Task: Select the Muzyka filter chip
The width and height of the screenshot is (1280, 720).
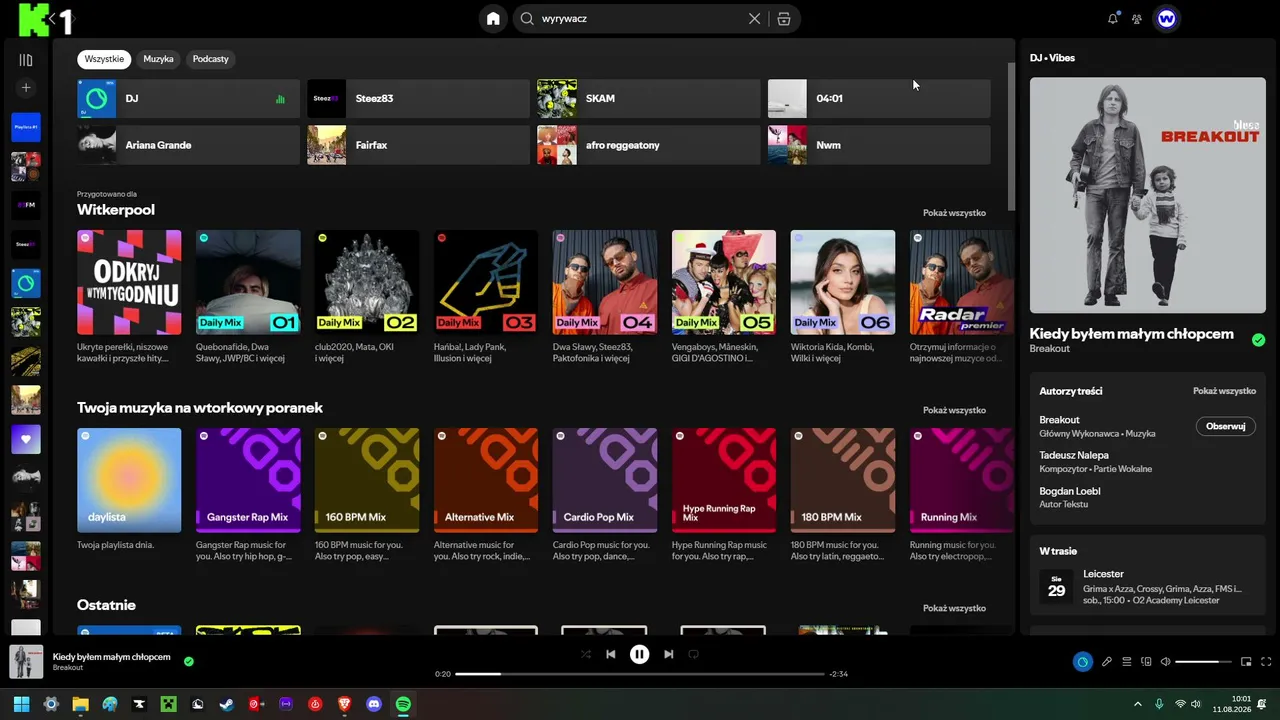Action: click(158, 59)
